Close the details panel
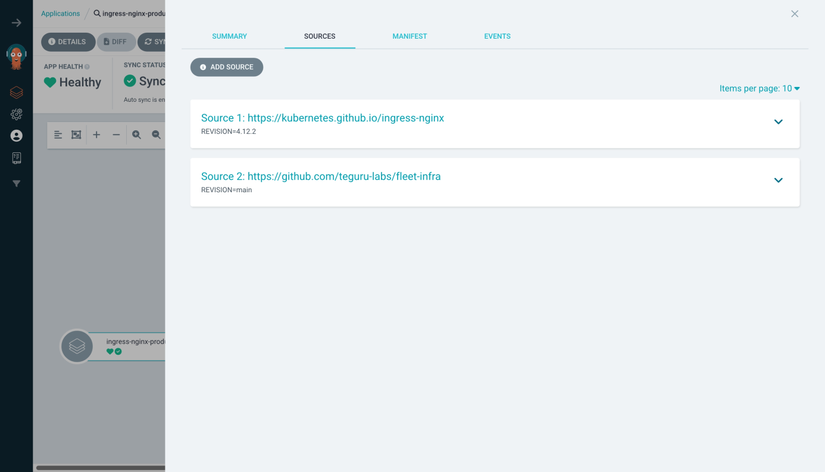Image resolution: width=825 pixels, height=472 pixels. tap(794, 14)
